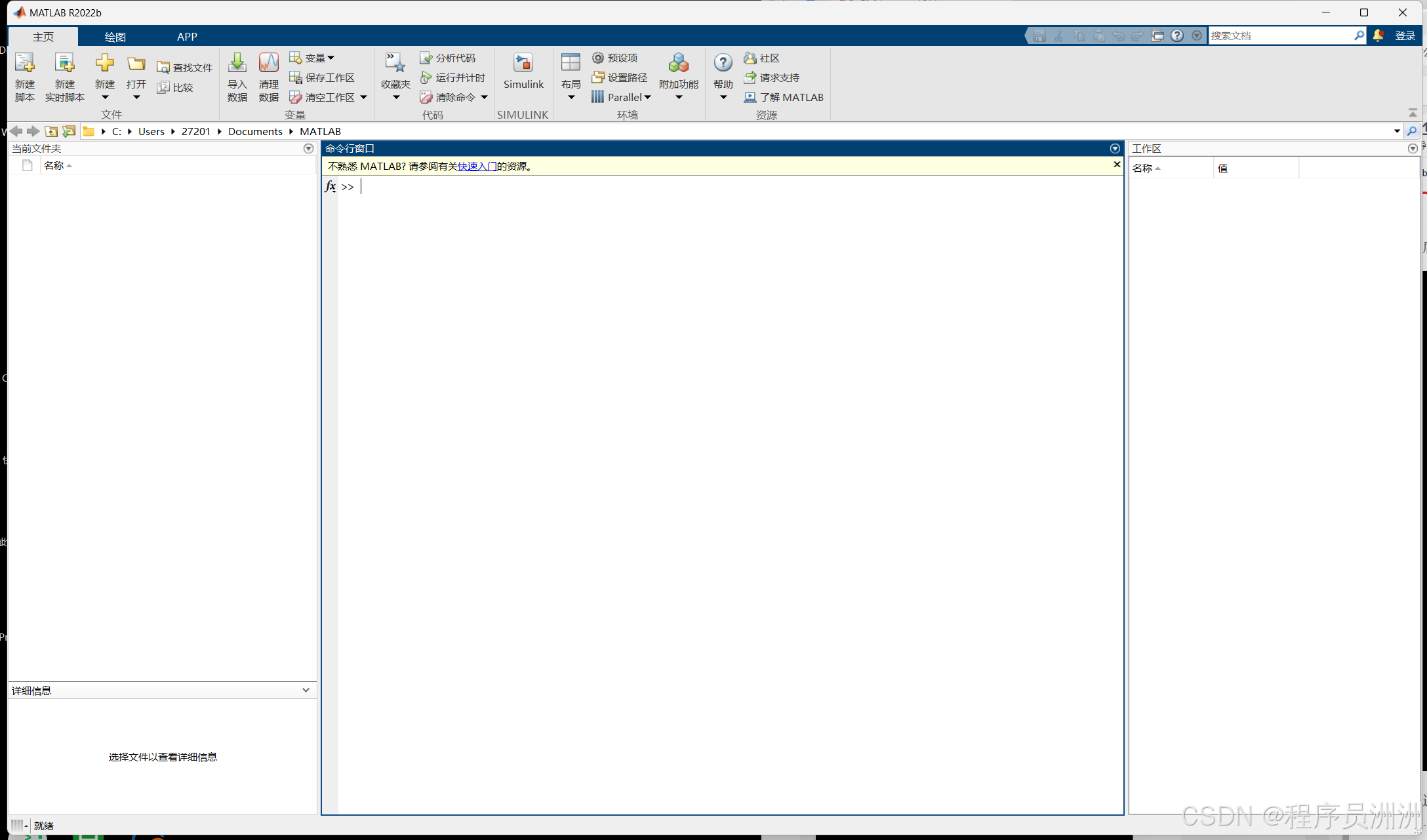Click the yellow plus New (新建) icon

tap(104, 63)
